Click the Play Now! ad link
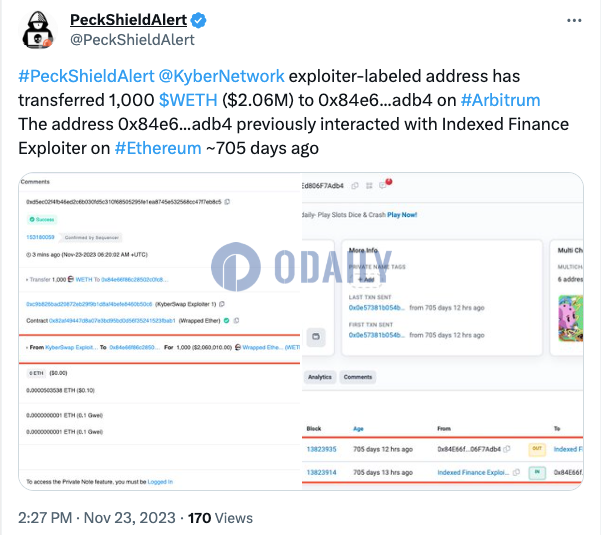The image size is (603, 535). point(402,215)
